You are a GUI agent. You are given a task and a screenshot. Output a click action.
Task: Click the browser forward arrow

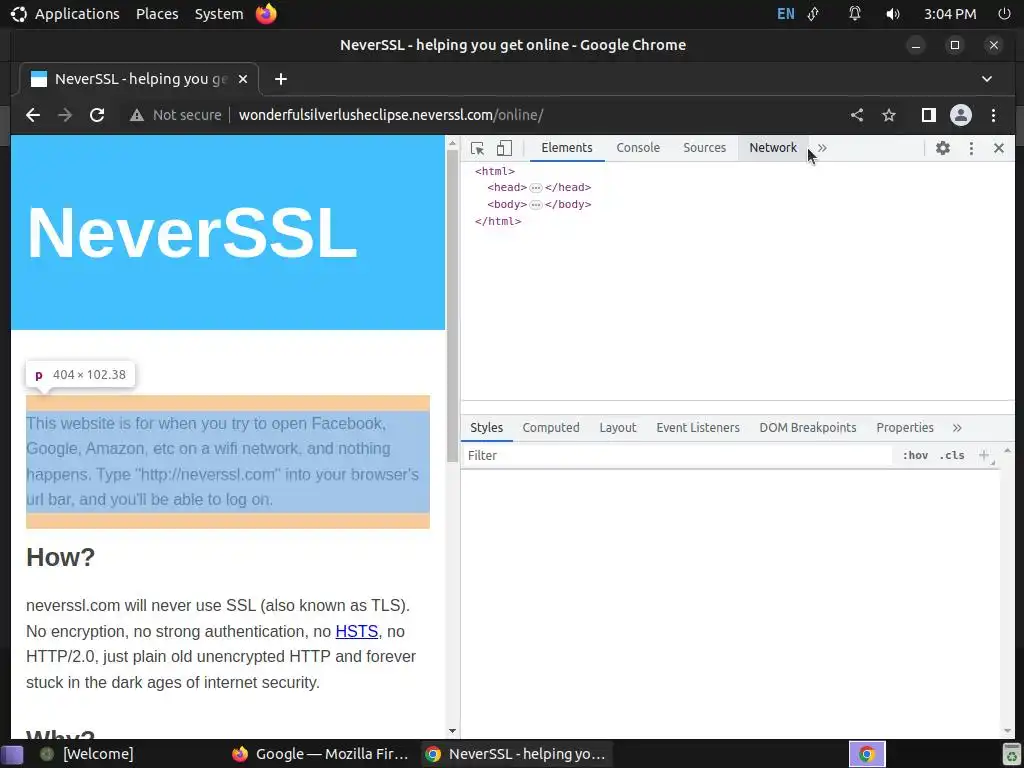click(x=65, y=116)
